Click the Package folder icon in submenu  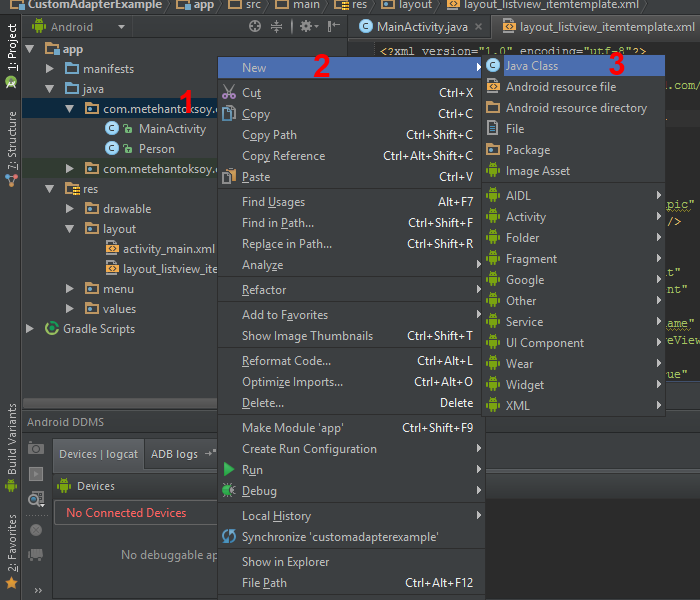[493, 149]
